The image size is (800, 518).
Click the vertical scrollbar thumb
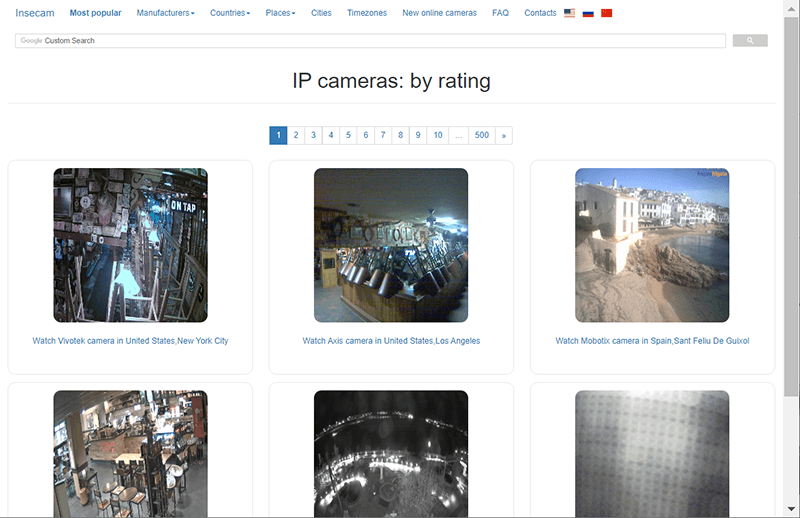click(x=791, y=207)
